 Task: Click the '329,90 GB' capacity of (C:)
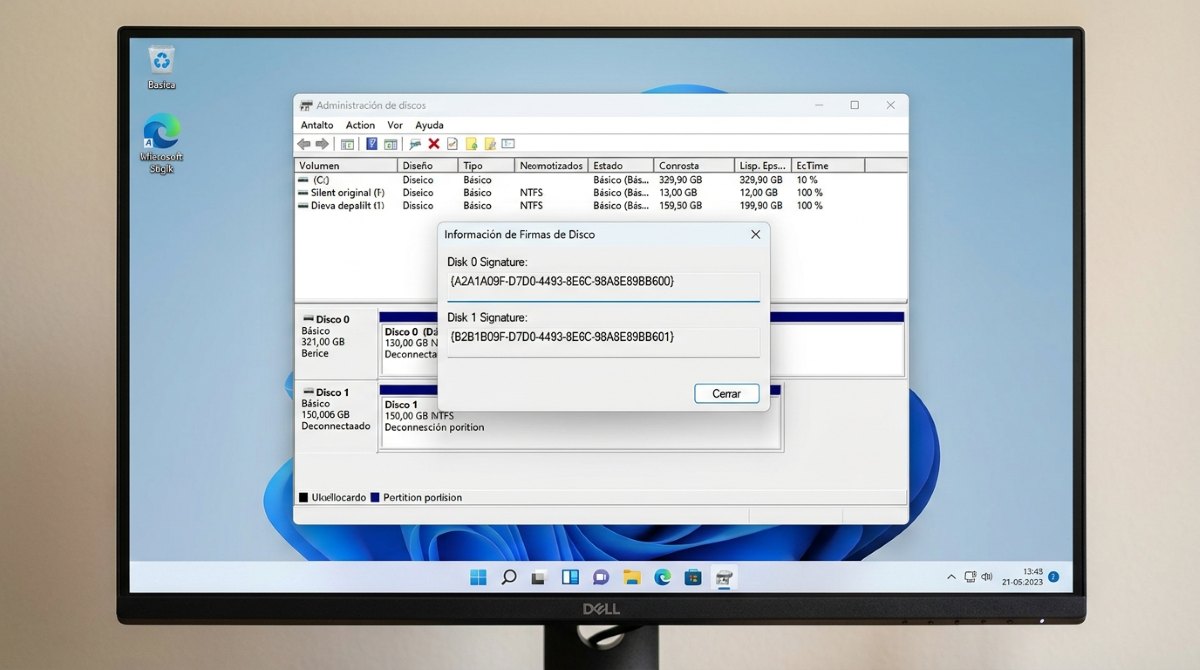click(680, 180)
